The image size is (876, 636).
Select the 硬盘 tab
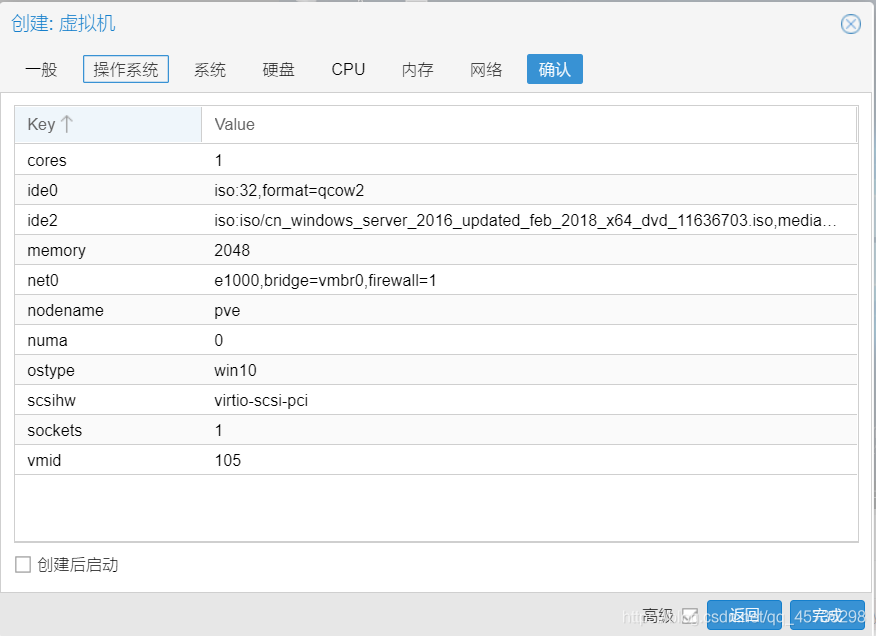click(278, 69)
